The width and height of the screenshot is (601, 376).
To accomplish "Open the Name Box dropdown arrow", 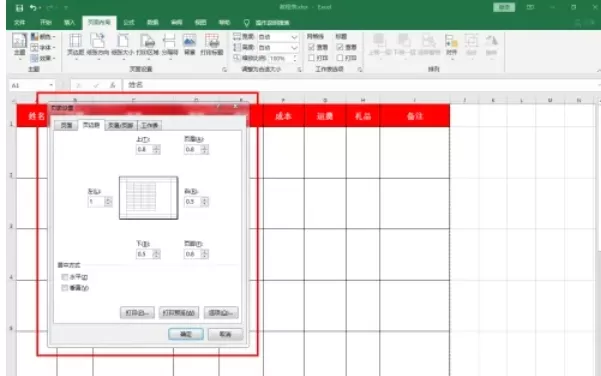I will pyautogui.click(x=51, y=85).
